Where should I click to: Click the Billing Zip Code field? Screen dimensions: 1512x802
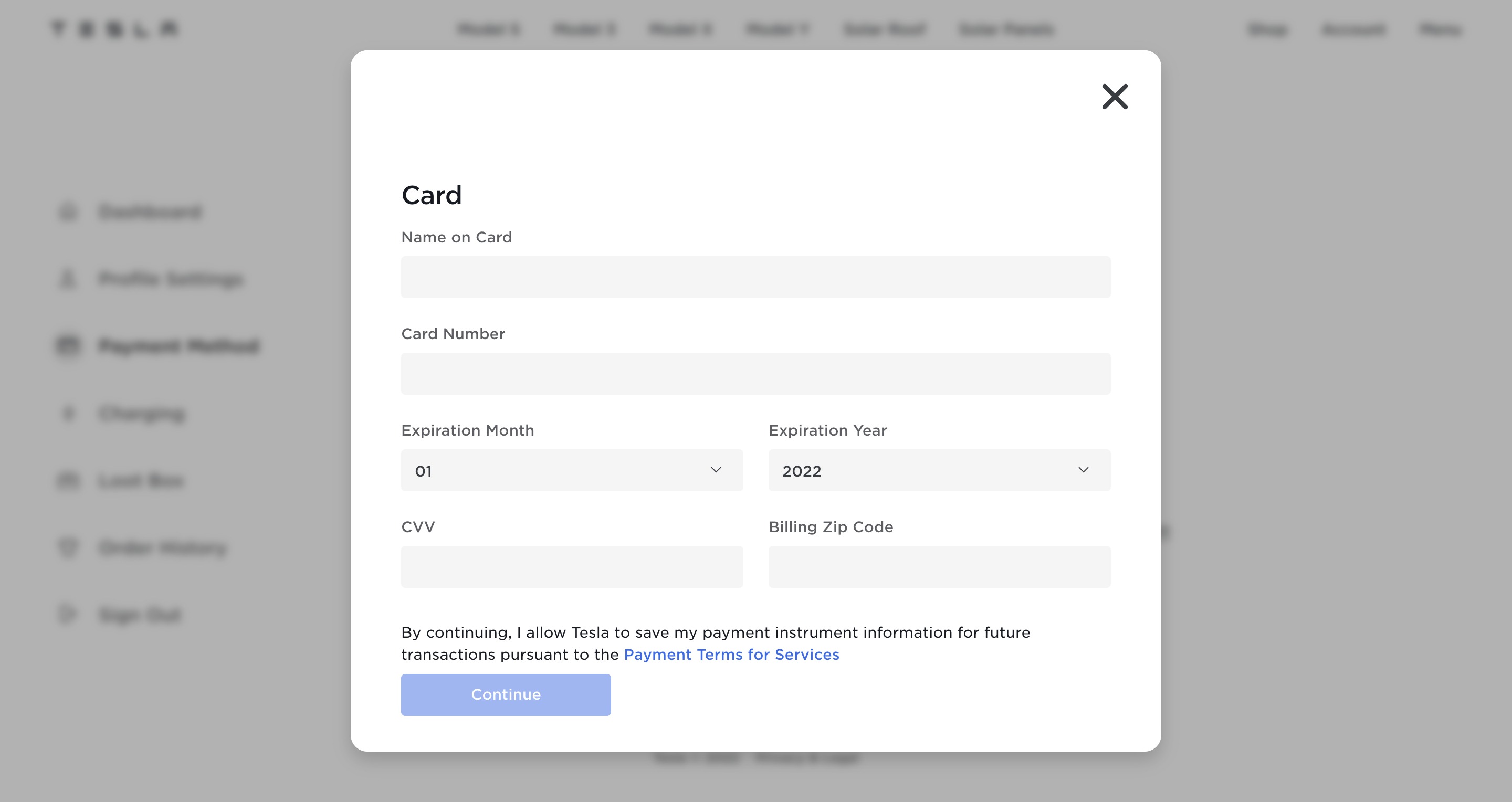(x=939, y=567)
